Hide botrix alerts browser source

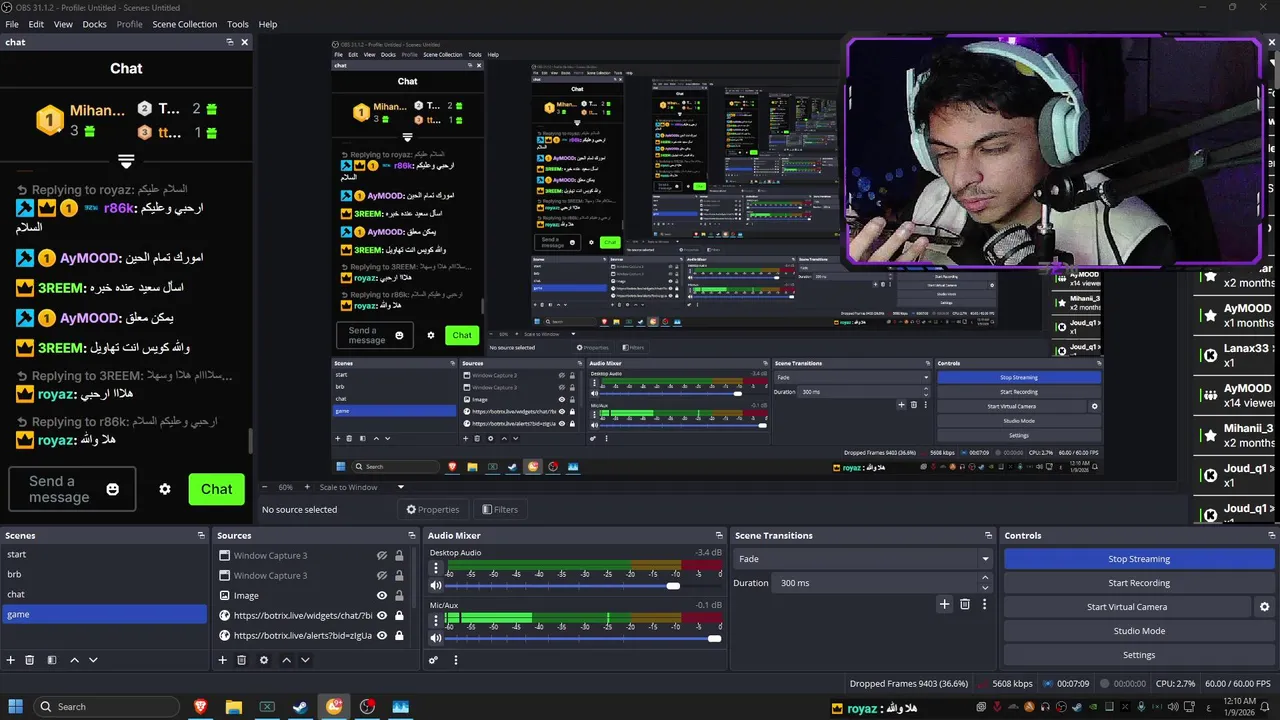coord(382,635)
